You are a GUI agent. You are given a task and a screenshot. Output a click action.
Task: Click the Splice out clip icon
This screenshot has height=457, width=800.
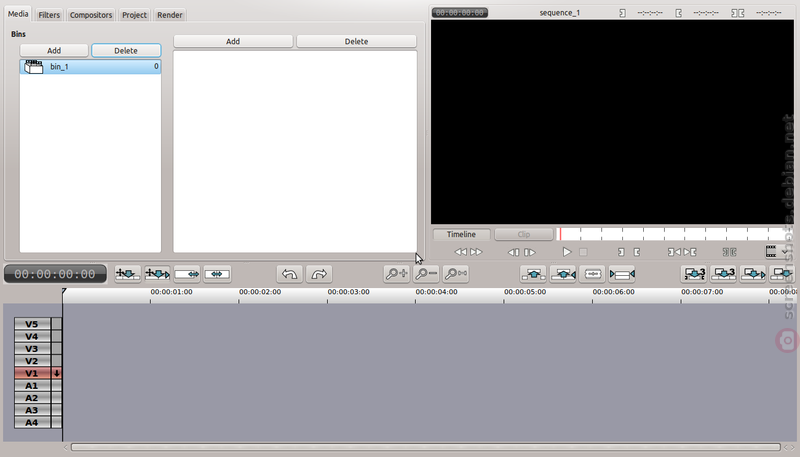point(563,274)
